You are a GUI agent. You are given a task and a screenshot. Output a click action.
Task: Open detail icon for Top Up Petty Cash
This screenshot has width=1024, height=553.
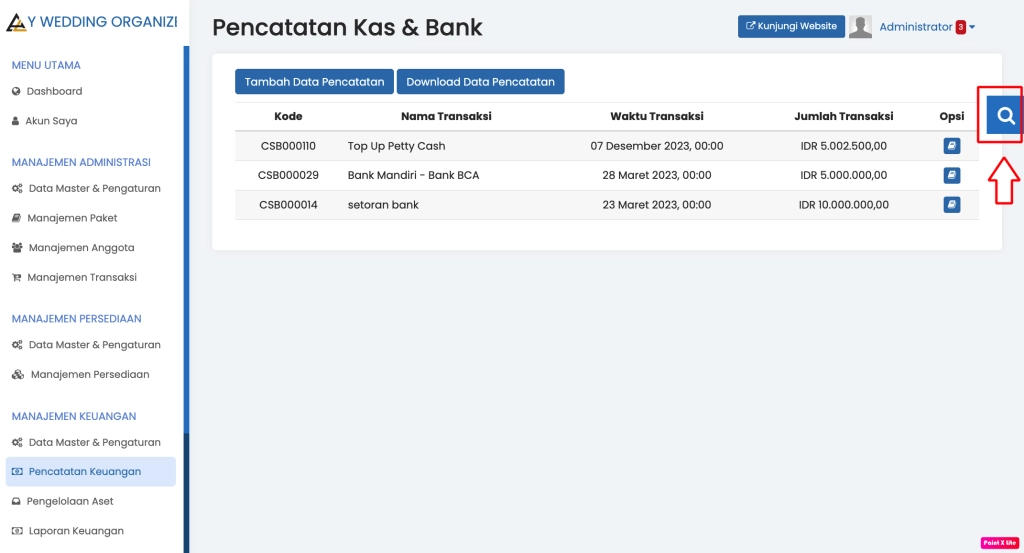tap(951, 146)
